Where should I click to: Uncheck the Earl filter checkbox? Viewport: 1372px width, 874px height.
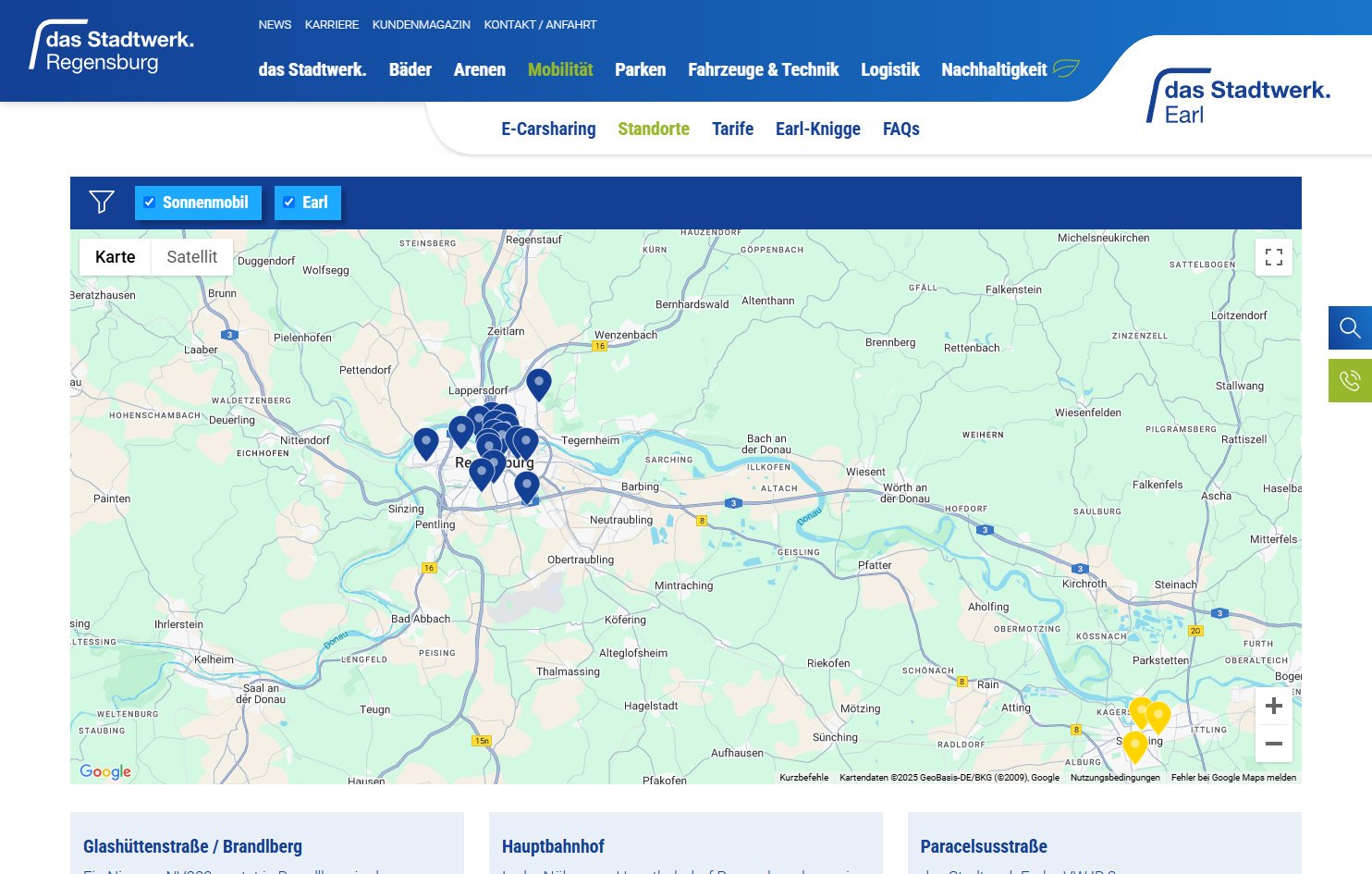pyautogui.click(x=289, y=202)
